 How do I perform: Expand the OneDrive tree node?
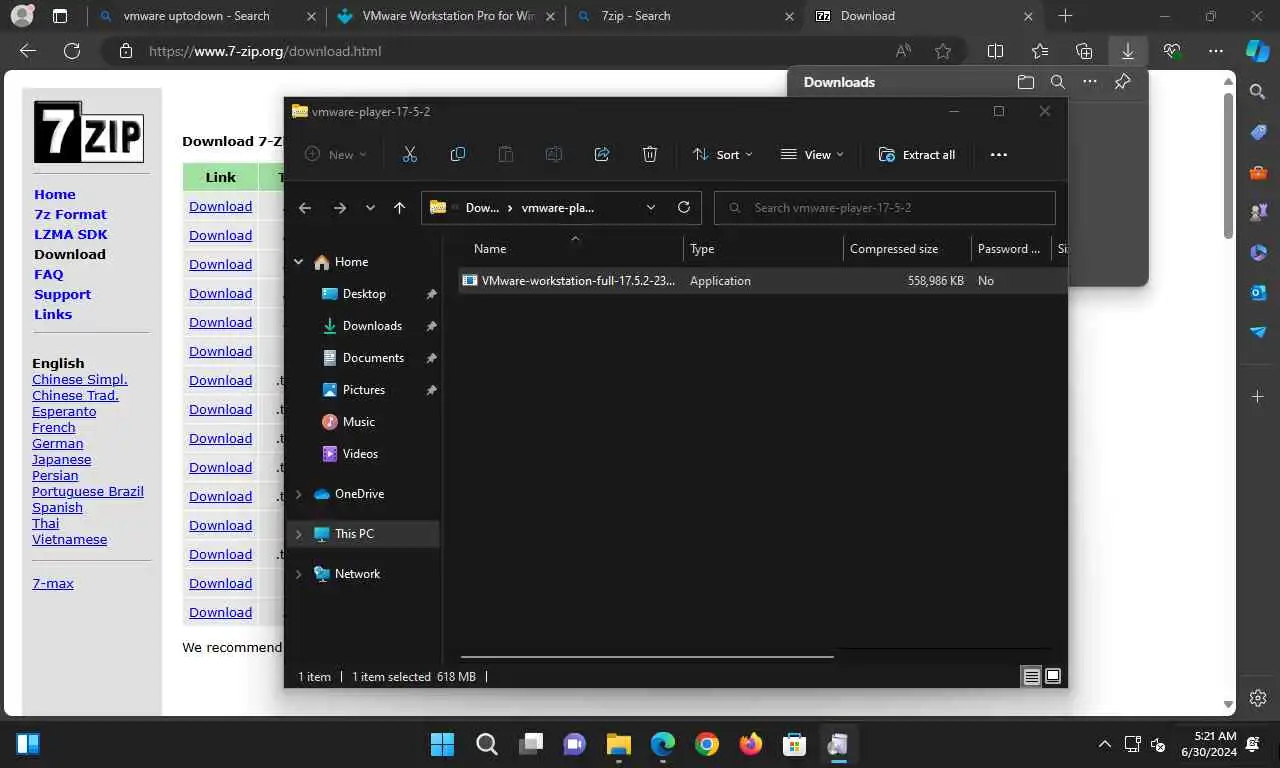(x=298, y=494)
